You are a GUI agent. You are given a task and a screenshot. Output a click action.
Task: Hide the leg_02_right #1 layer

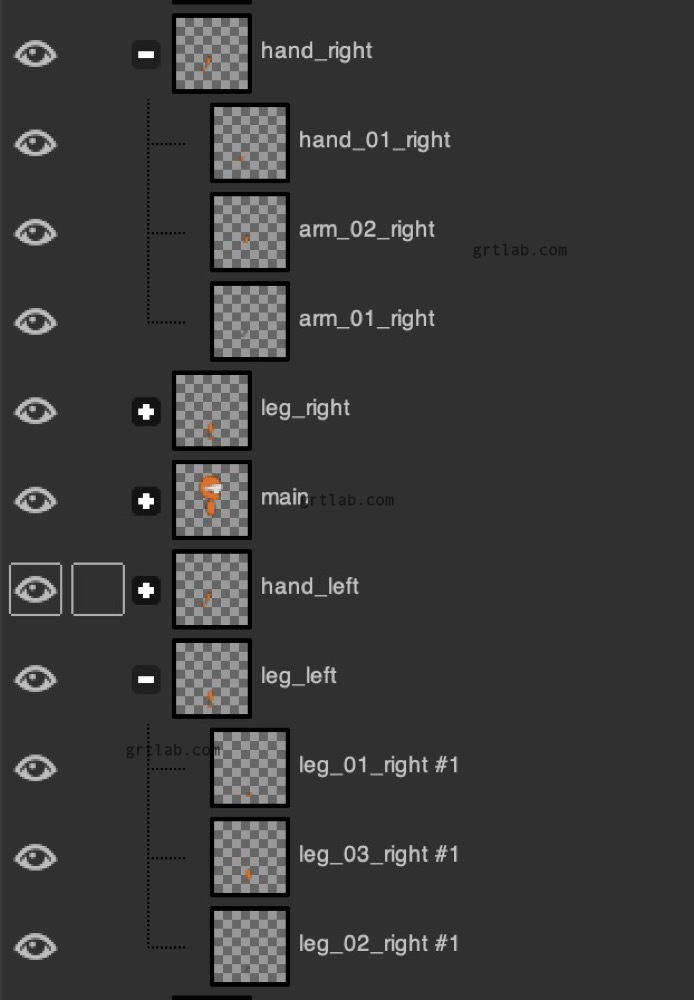tap(35, 945)
